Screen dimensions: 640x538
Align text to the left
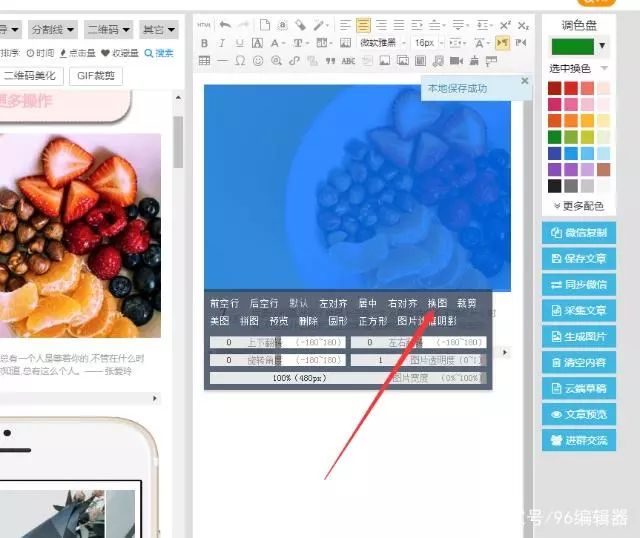click(345, 25)
